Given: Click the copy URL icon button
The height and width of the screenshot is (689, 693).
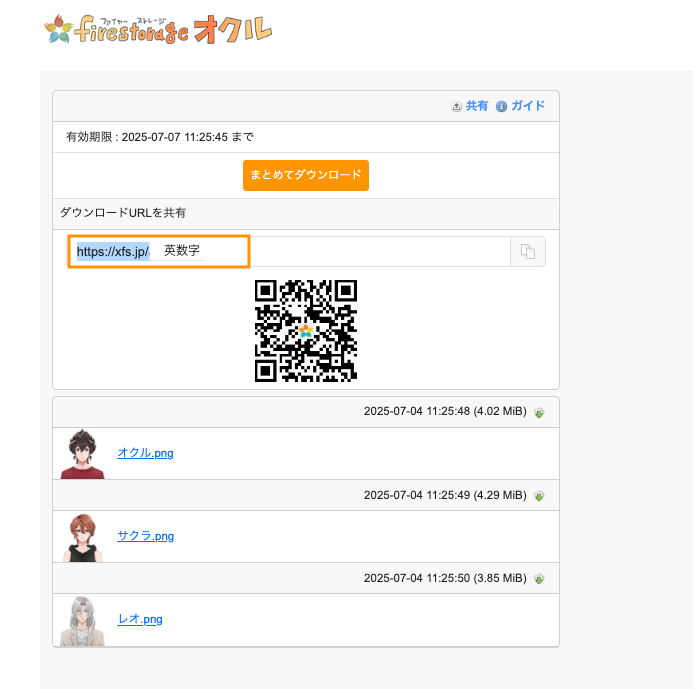Looking at the screenshot, I should pyautogui.click(x=528, y=251).
